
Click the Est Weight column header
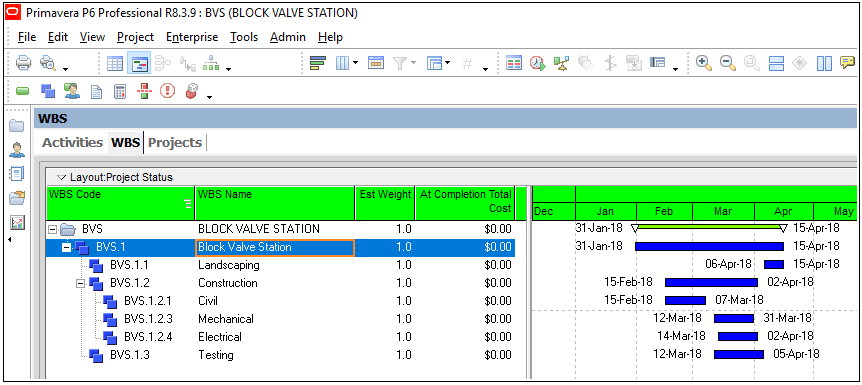(385, 204)
